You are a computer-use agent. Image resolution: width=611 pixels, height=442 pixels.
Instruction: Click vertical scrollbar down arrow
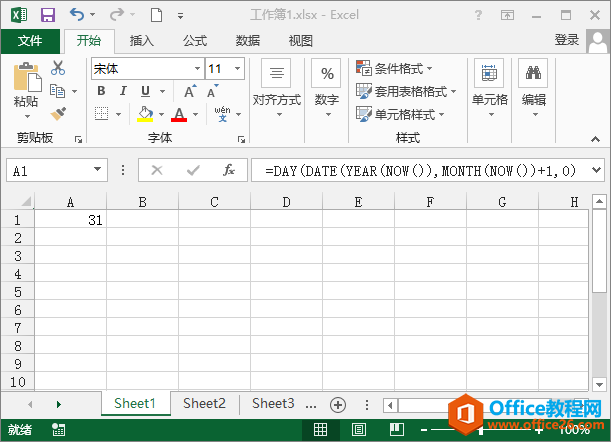(599, 384)
